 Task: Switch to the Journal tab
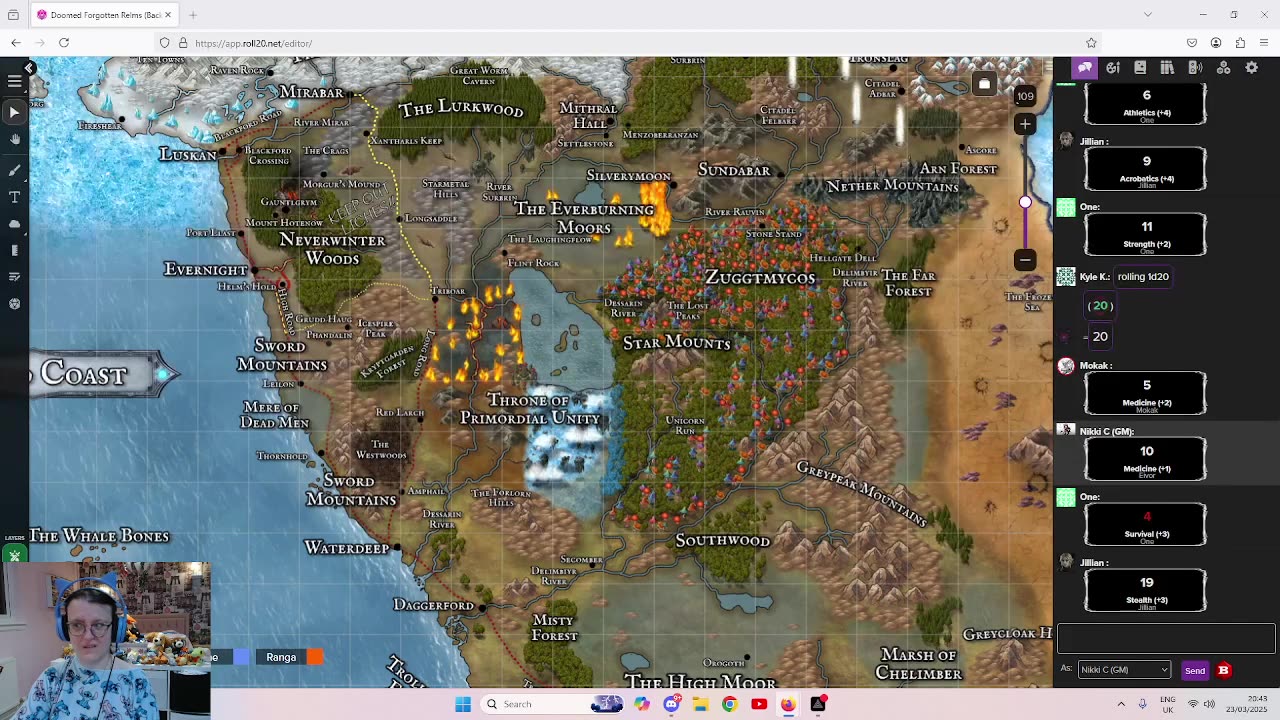point(1140,67)
